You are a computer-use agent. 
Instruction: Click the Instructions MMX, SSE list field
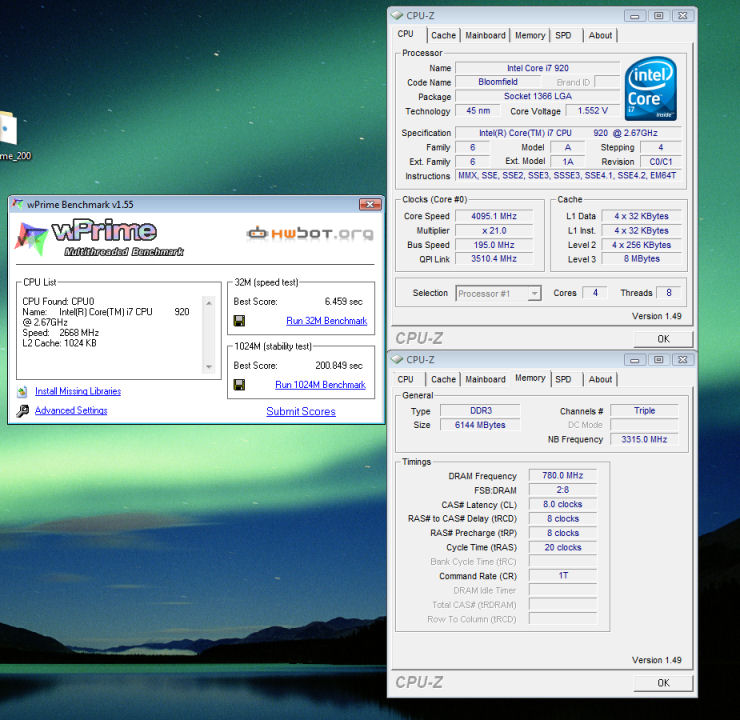(568, 176)
